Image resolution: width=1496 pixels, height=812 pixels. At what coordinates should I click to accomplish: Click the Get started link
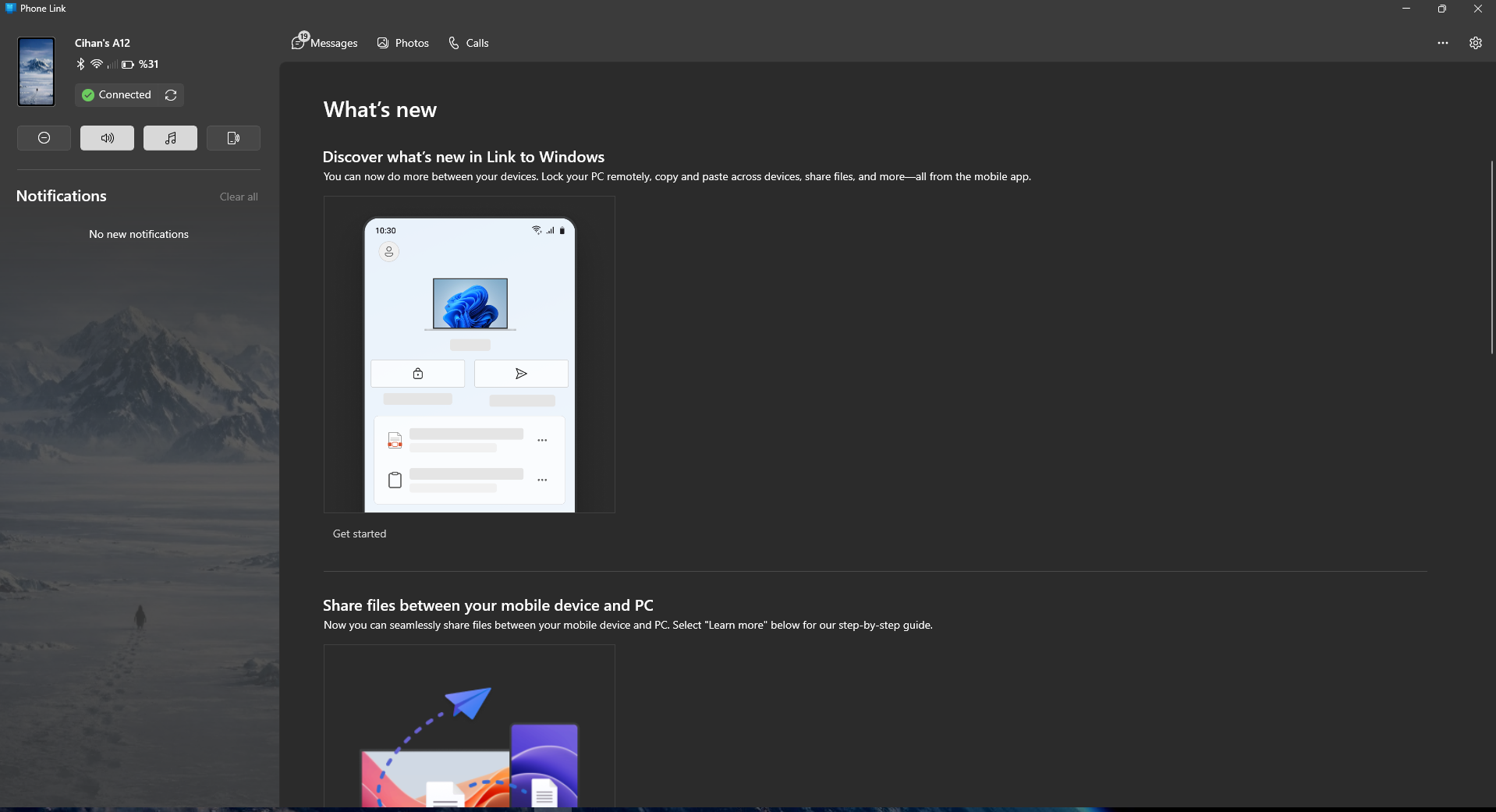tap(360, 534)
